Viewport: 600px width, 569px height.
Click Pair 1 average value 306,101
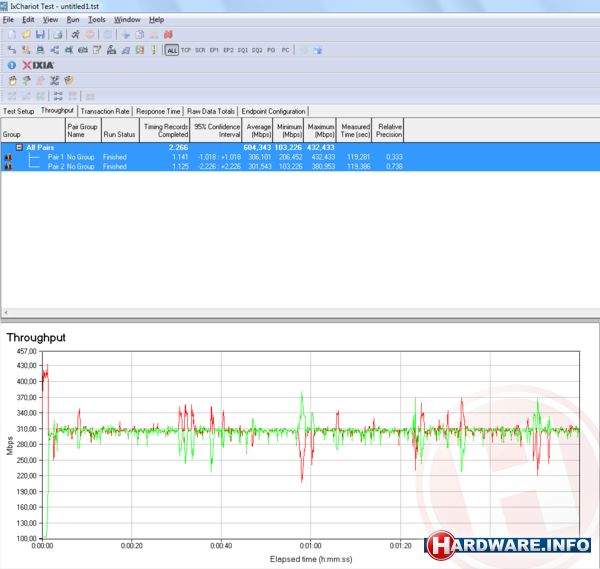[259, 157]
